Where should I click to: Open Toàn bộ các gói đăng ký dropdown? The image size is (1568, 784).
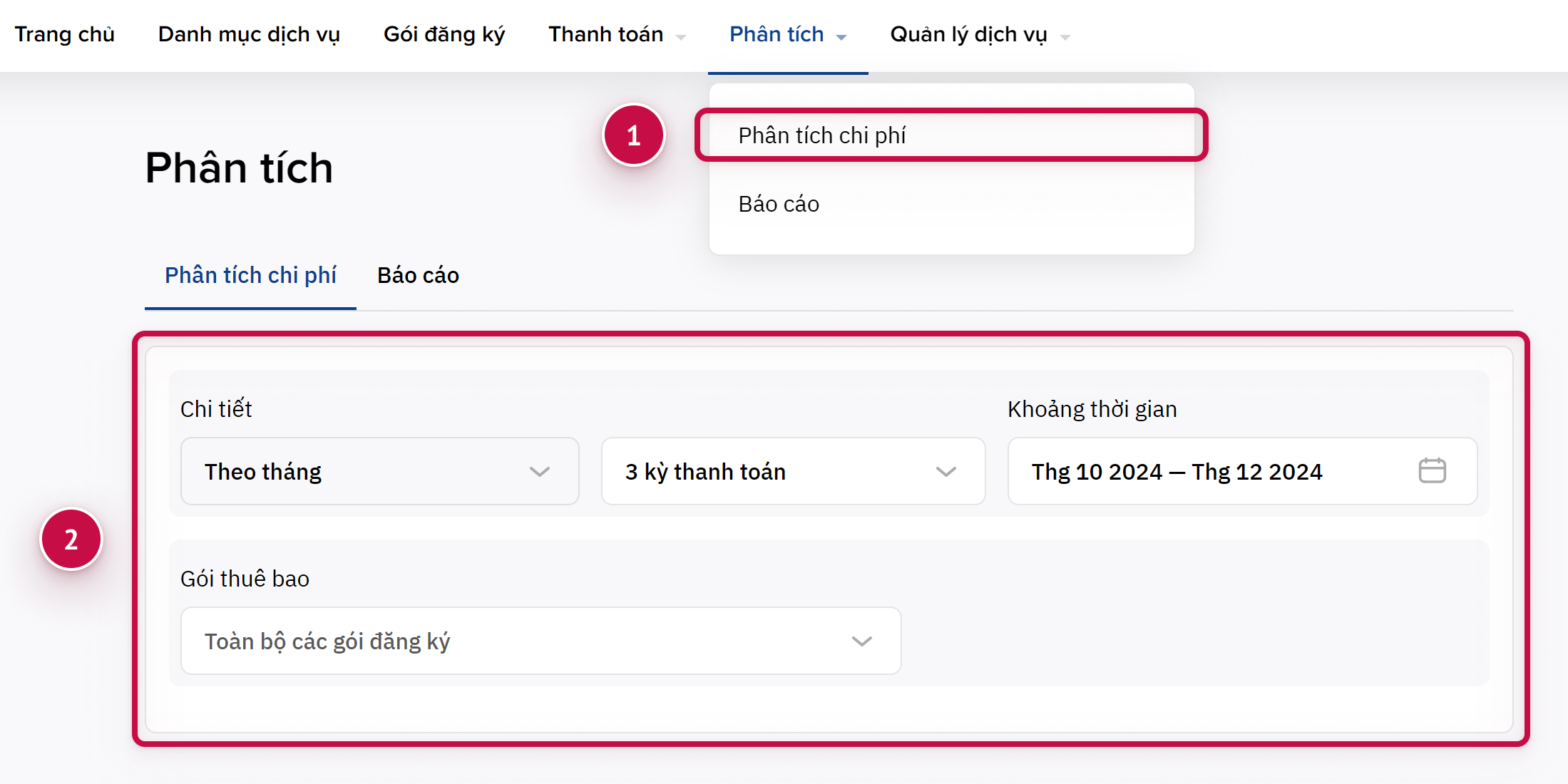click(540, 641)
